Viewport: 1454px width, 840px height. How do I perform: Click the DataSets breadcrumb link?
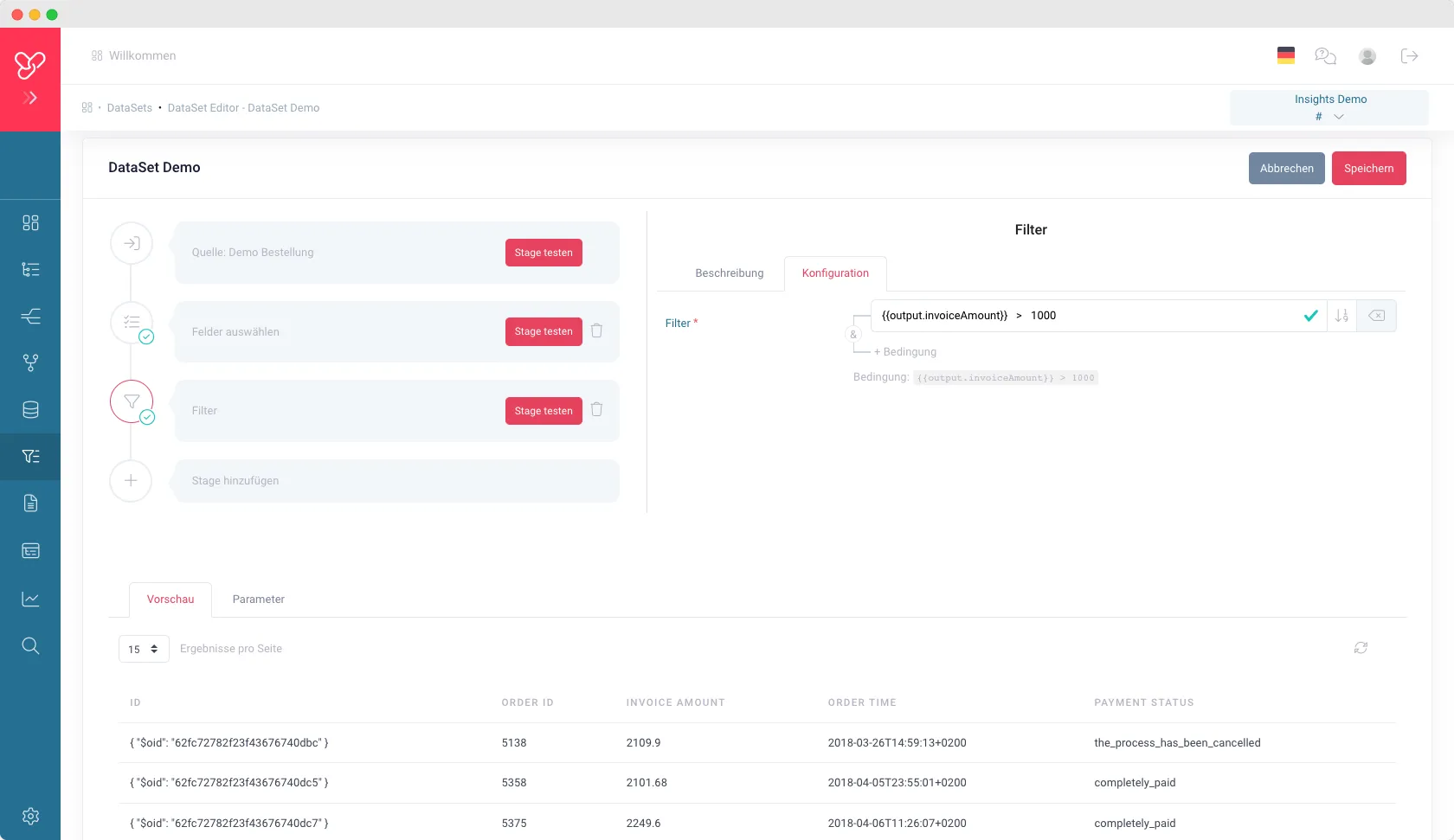click(x=130, y=108)
